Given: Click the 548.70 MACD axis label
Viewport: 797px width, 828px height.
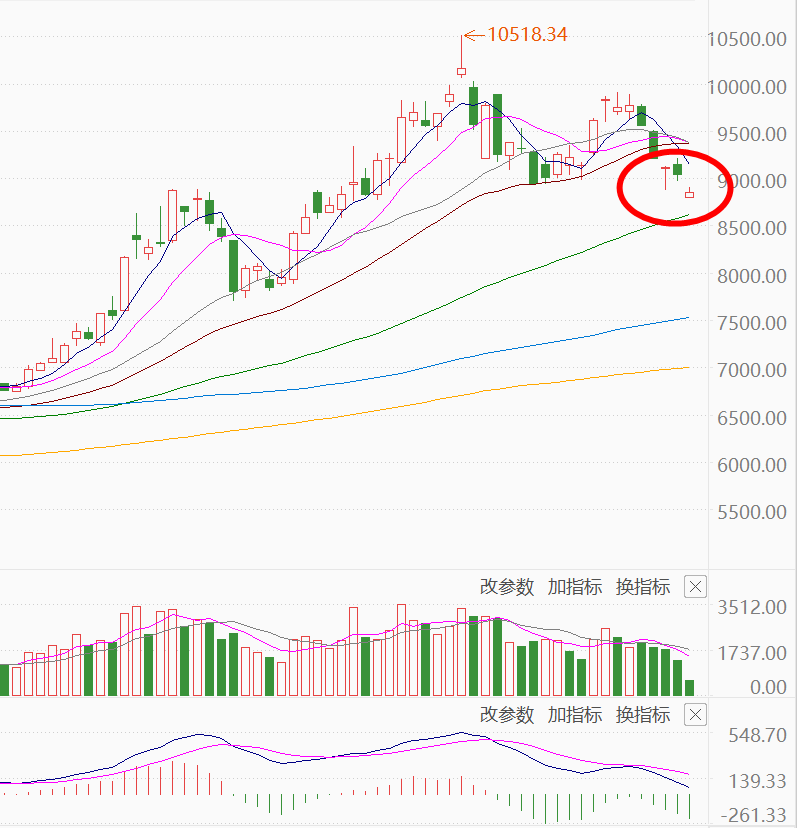Looking at the screenshot, I should pos(757,735).
